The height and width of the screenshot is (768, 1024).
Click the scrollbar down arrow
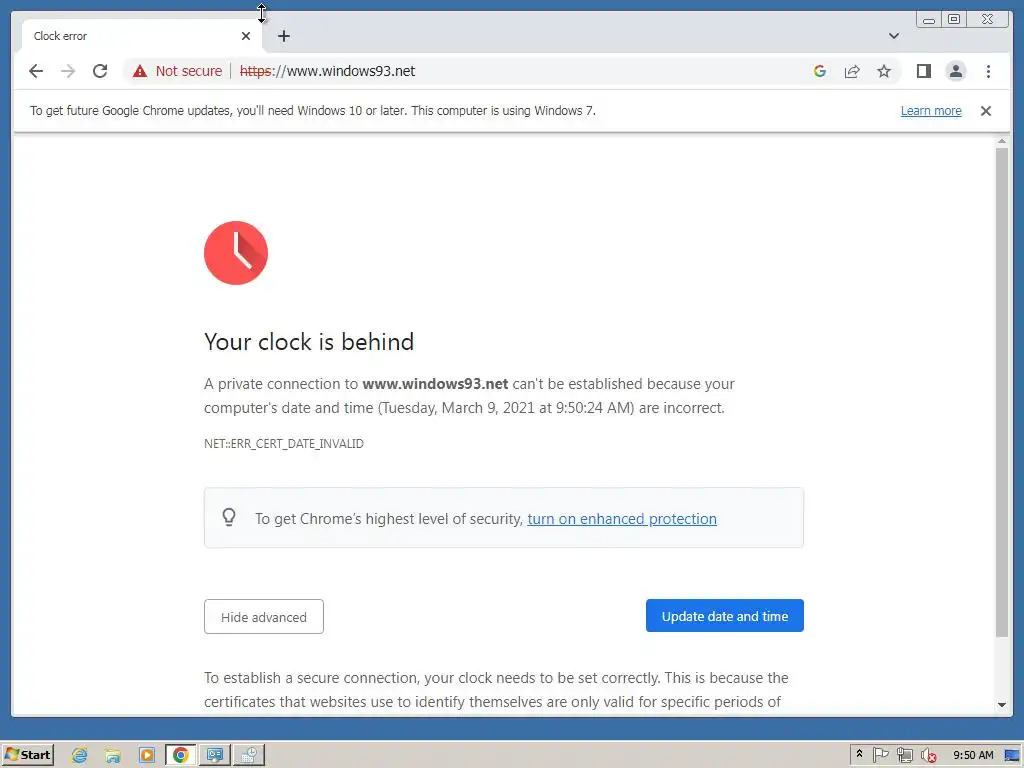[1002, 705]
